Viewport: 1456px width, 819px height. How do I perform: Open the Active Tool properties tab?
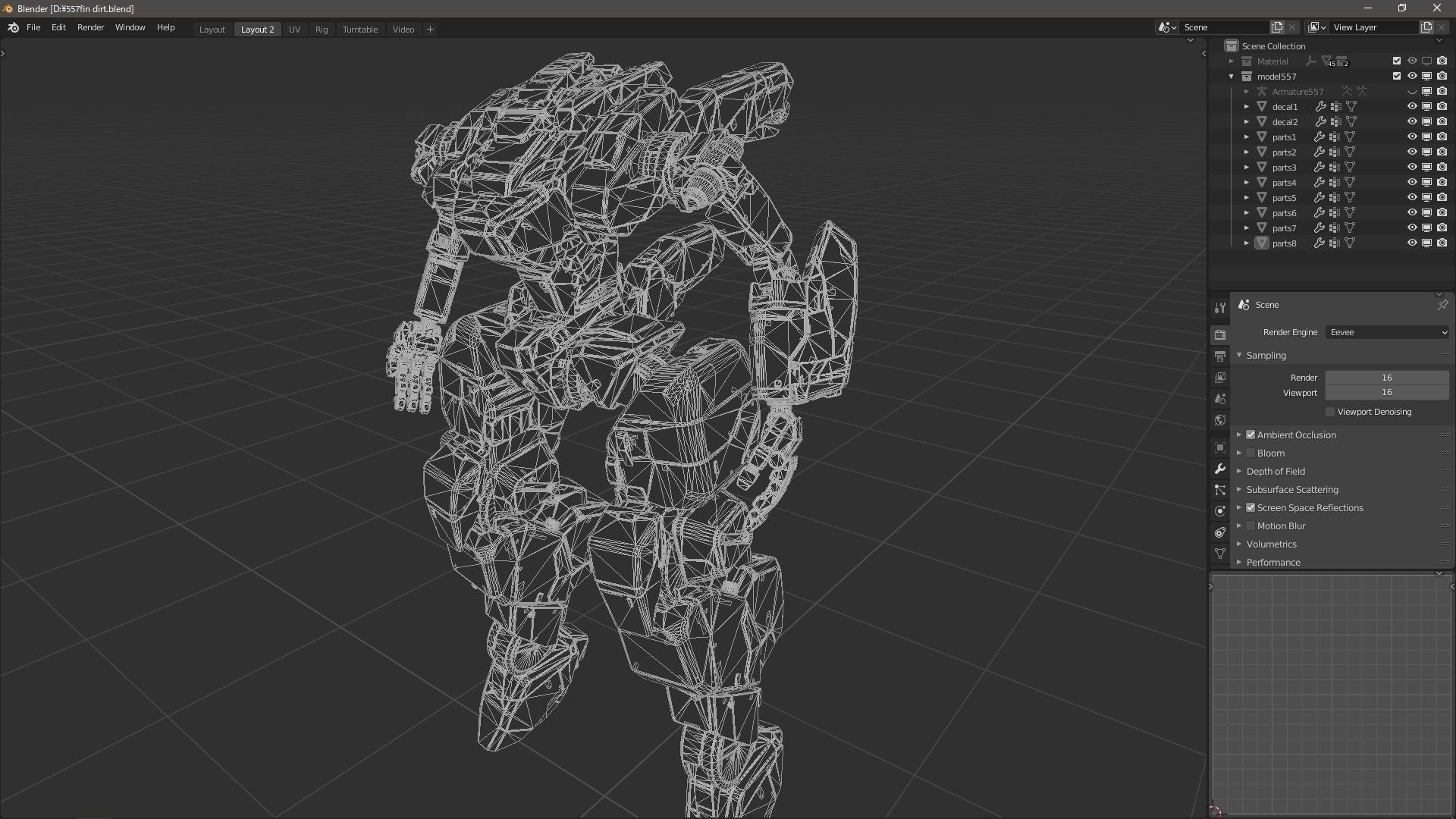(1219, 308)
